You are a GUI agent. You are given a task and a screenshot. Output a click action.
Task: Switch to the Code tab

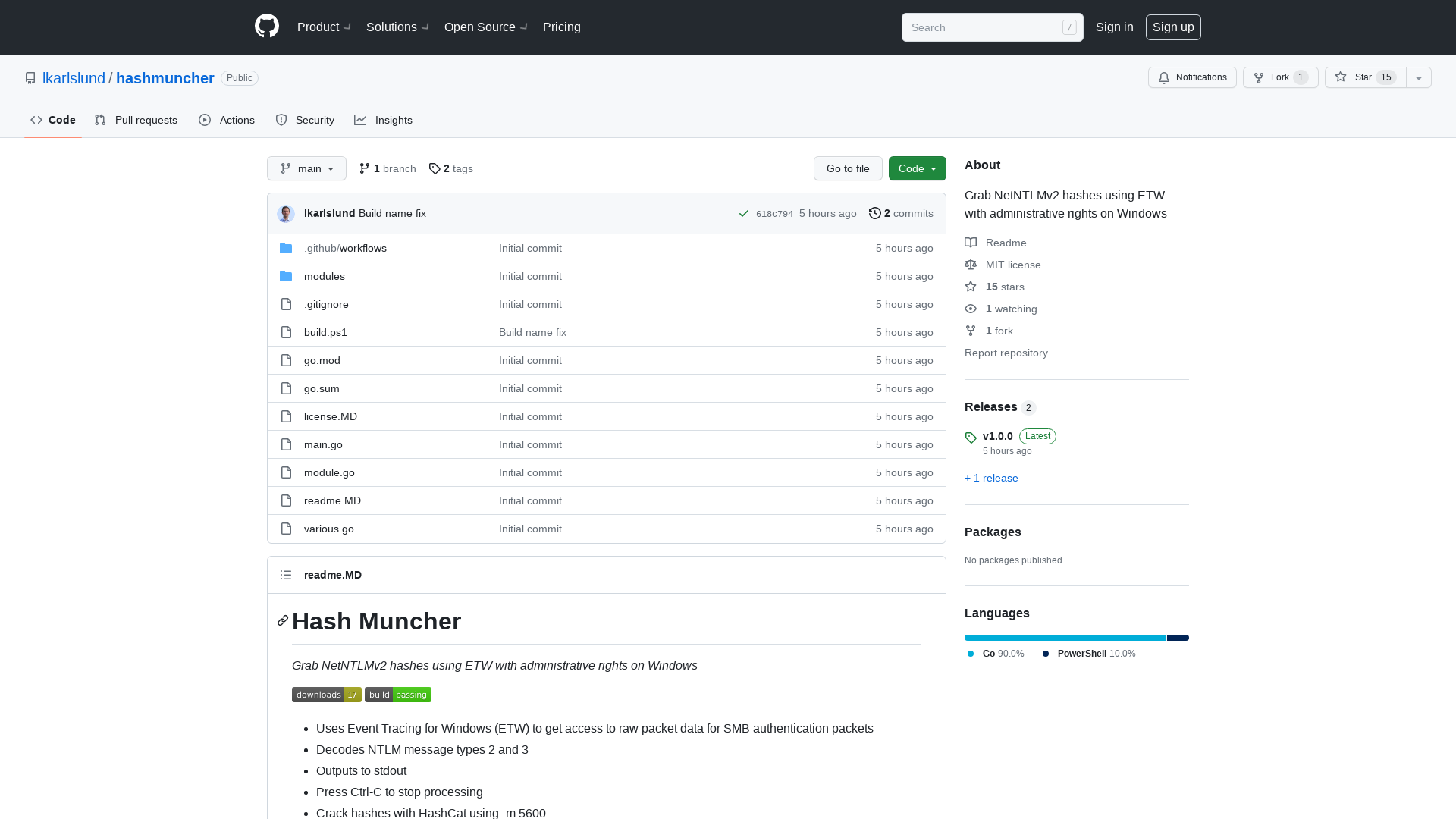coord(53,120)
